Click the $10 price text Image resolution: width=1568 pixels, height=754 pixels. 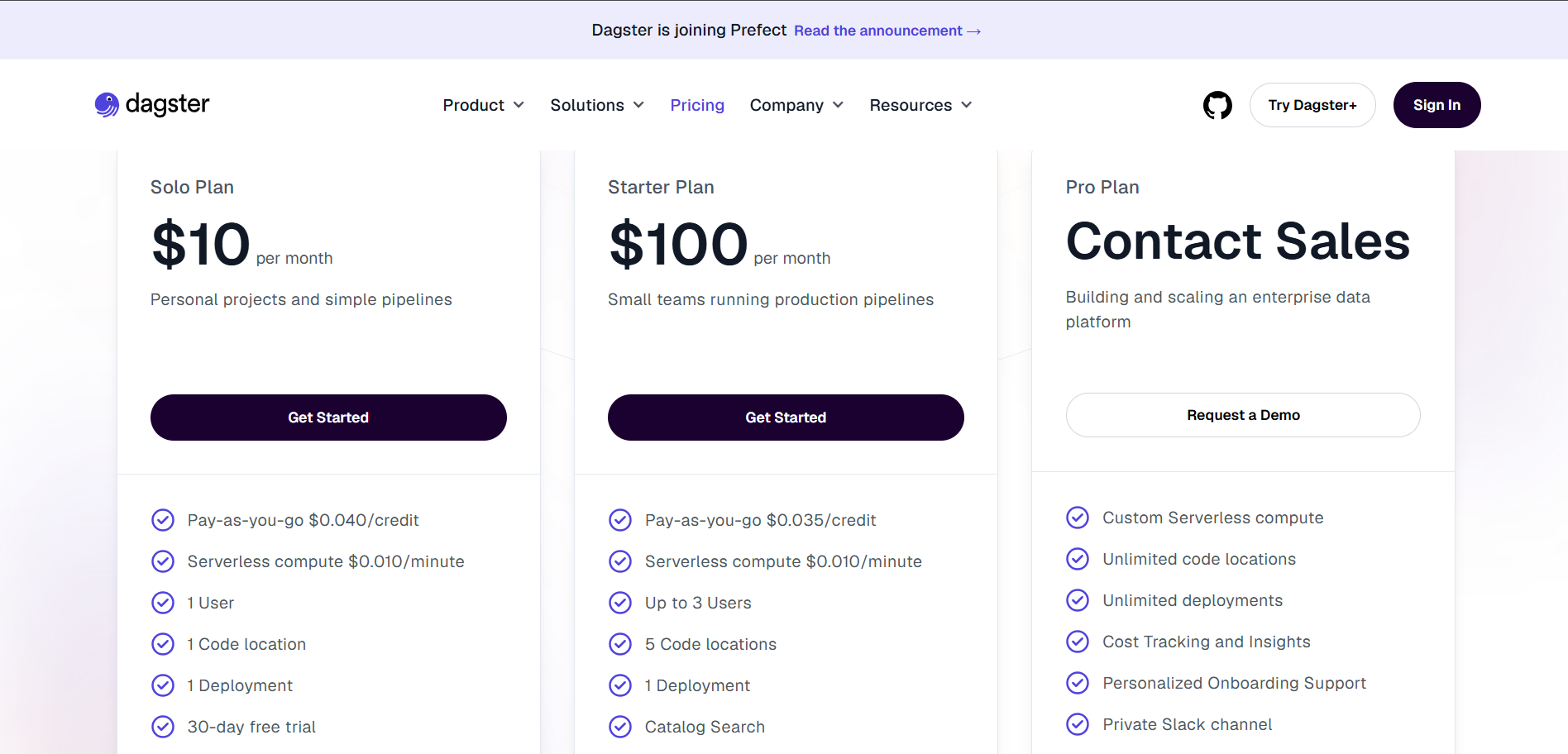(x=201, y=244)
